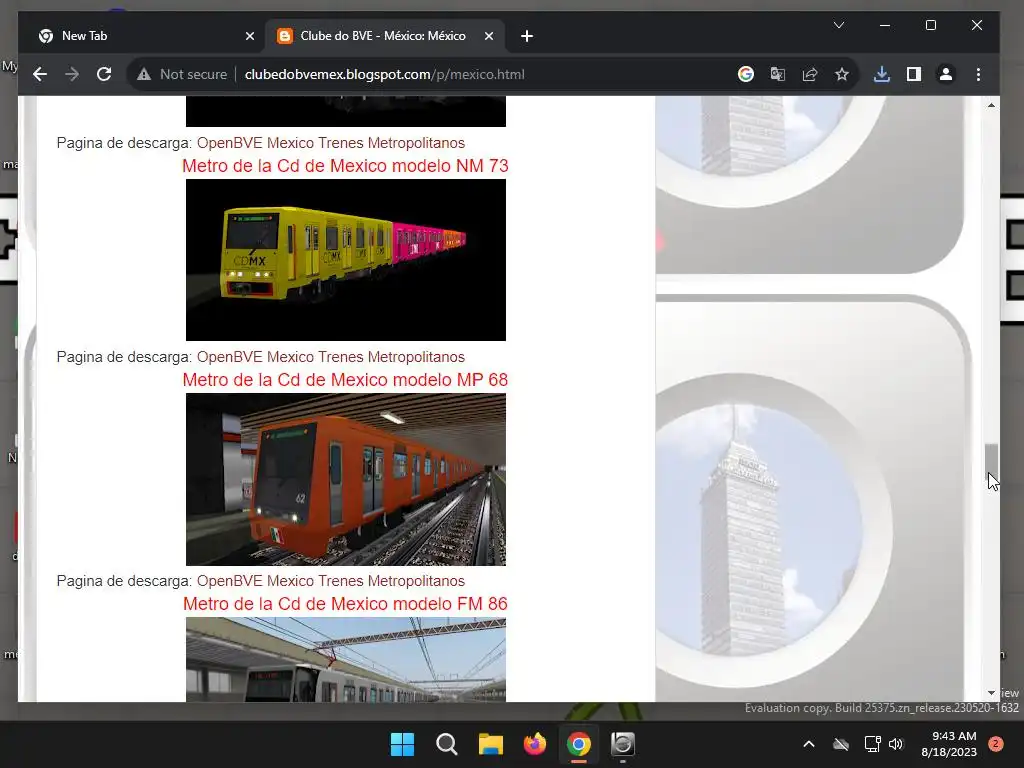The image size is (1024, 768).
Task: Open the Chrome downloads icon
Action: coord(882,74)
